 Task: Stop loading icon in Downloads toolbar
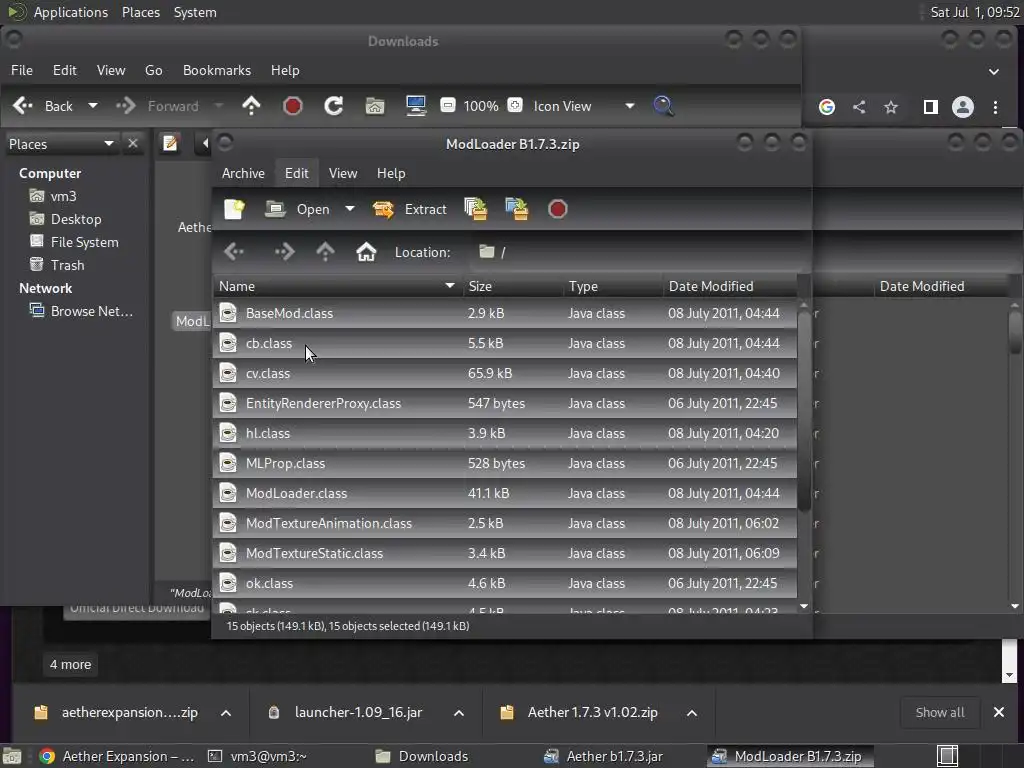click(x=293, y=106)
